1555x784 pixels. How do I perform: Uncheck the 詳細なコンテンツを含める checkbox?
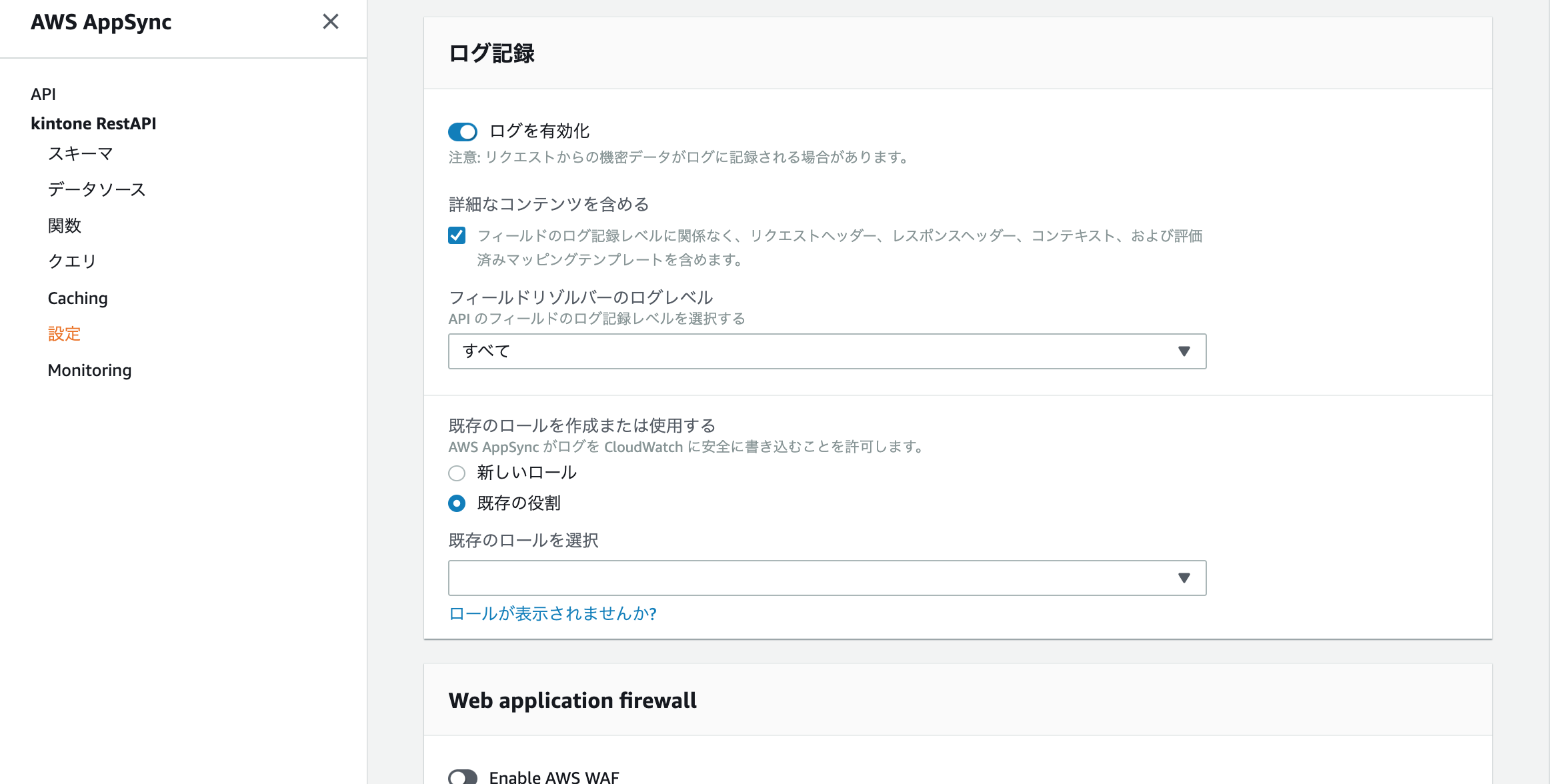tap(457, 235)
